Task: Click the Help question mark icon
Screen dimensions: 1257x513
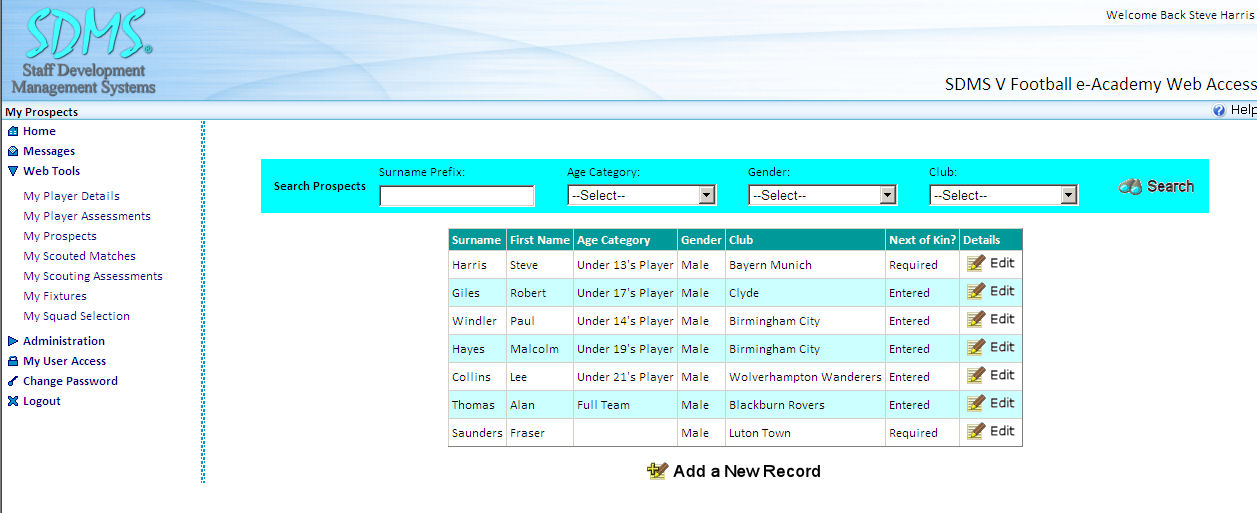Action: [x=1219, y=111]
